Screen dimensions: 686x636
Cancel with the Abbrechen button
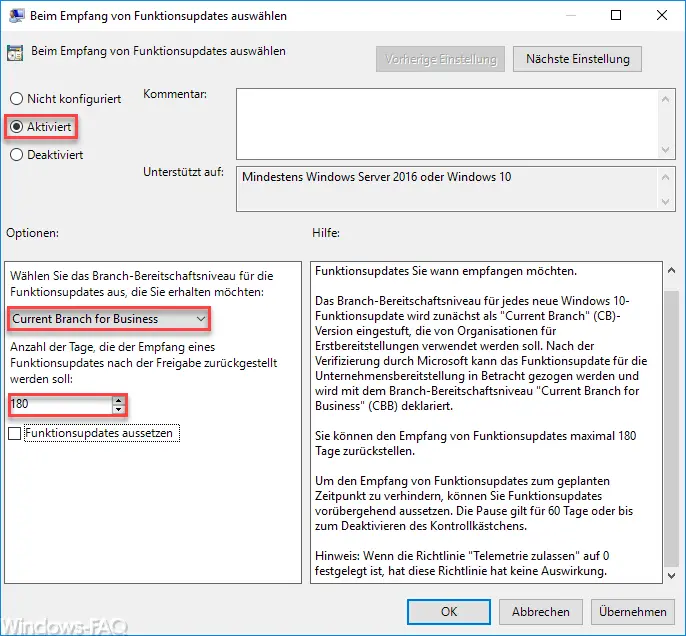541,612
